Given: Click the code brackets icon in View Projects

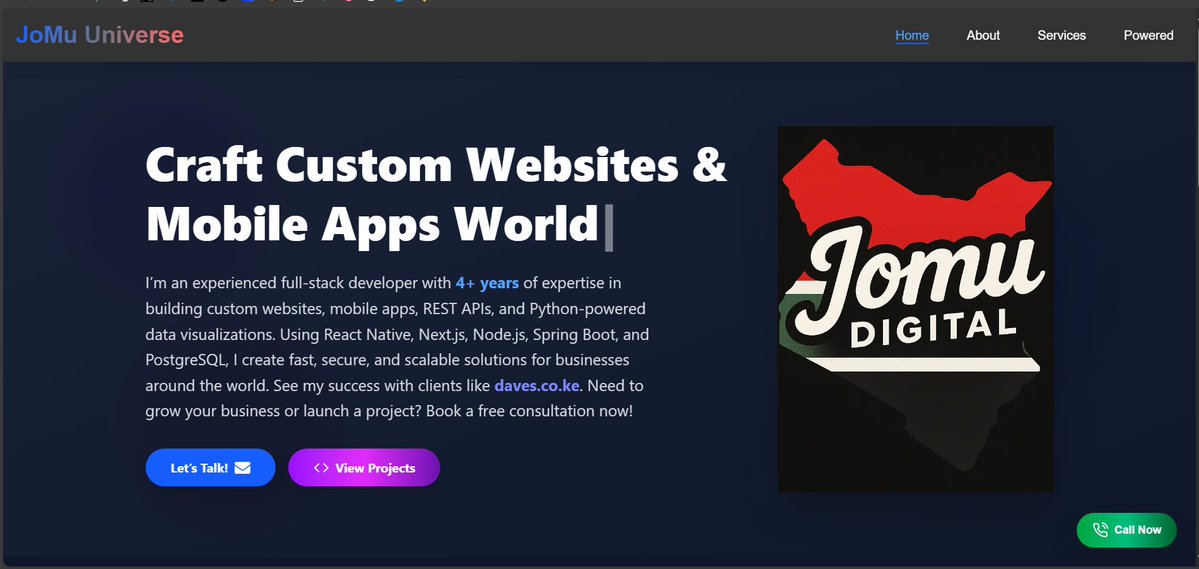Looking at the screenshot, I should [321, 468].
